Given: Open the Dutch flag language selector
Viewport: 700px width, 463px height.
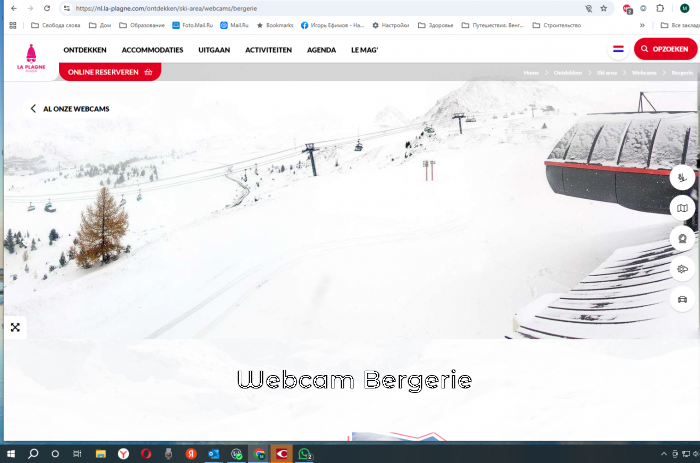Looking at the screenshot, I should pyautogui.click(x=618, y=49).
